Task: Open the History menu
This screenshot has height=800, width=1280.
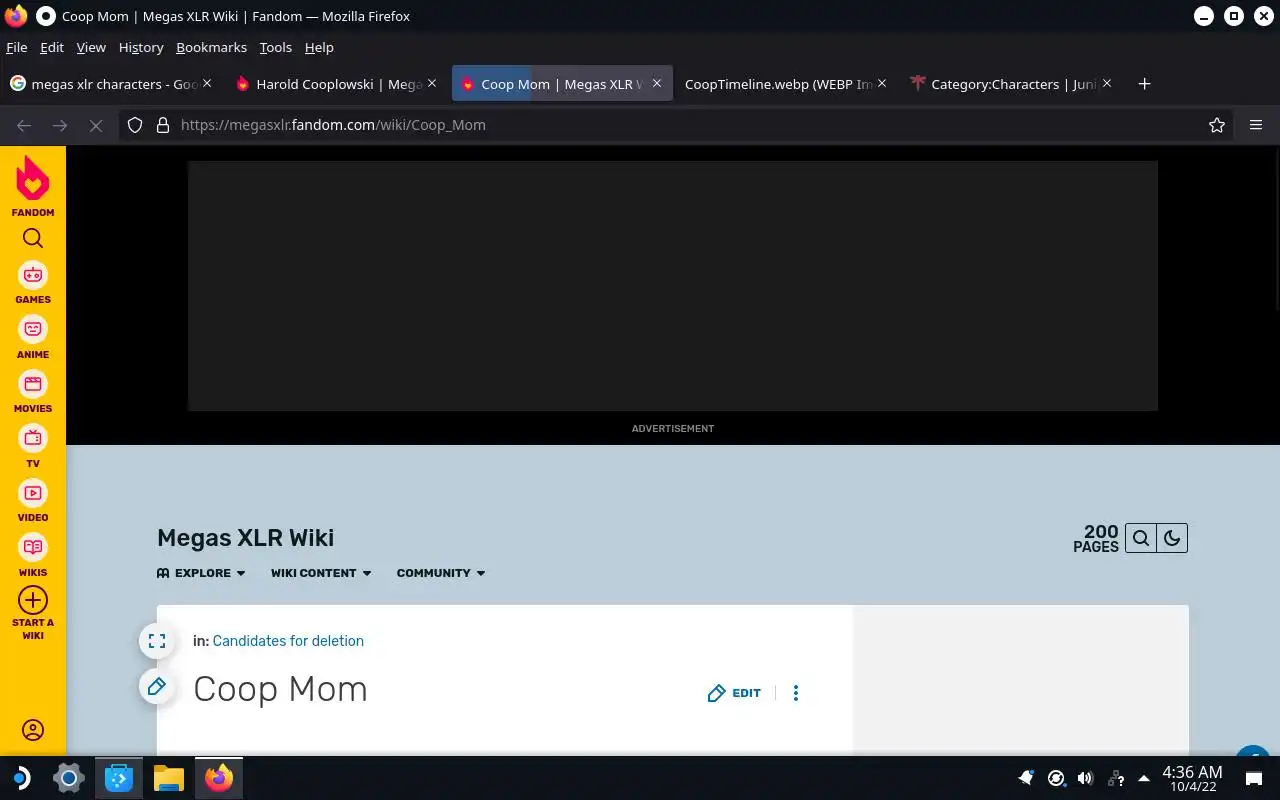Action: (x=141, y=47)
